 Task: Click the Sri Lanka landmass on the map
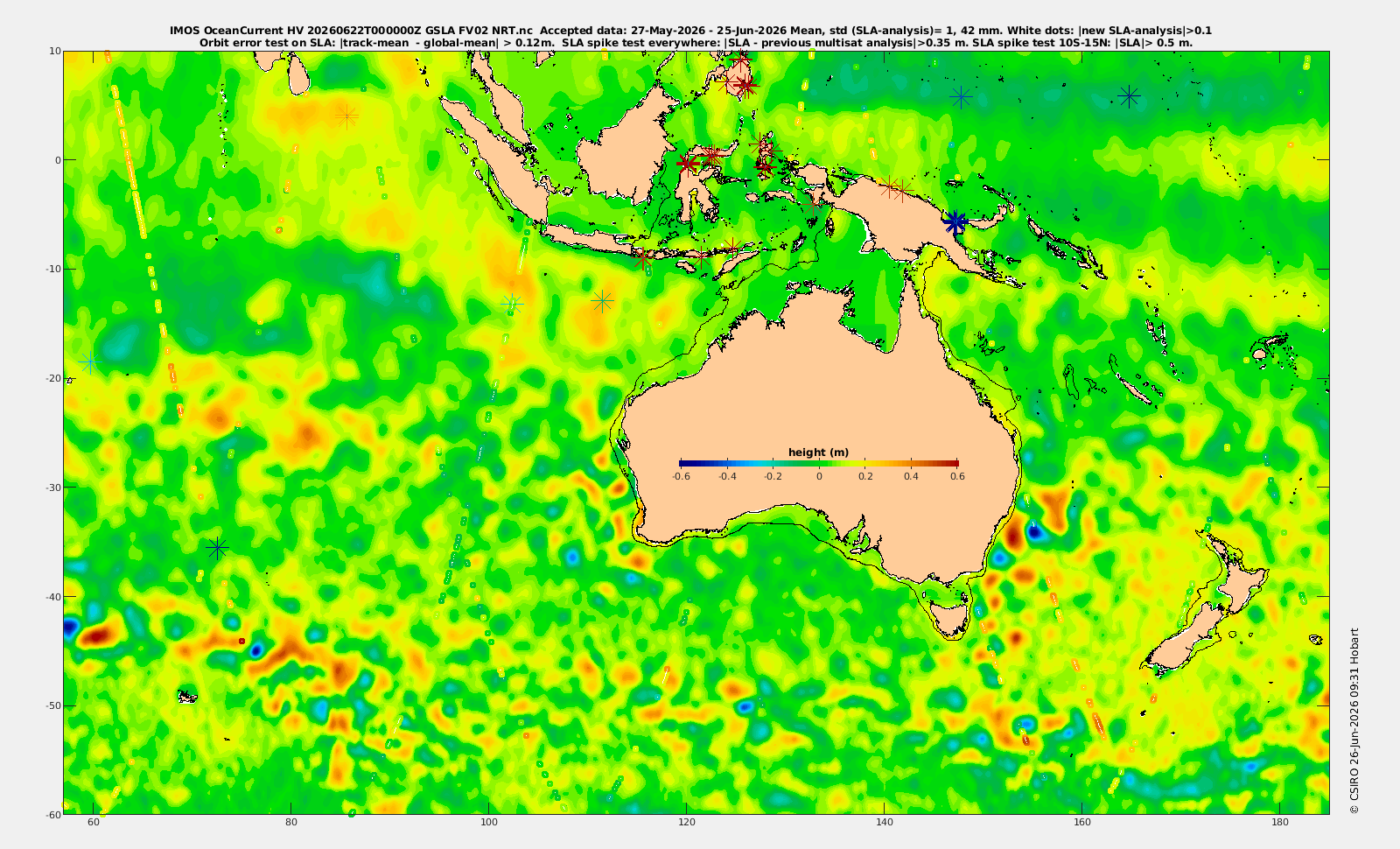tap(298, 78)
